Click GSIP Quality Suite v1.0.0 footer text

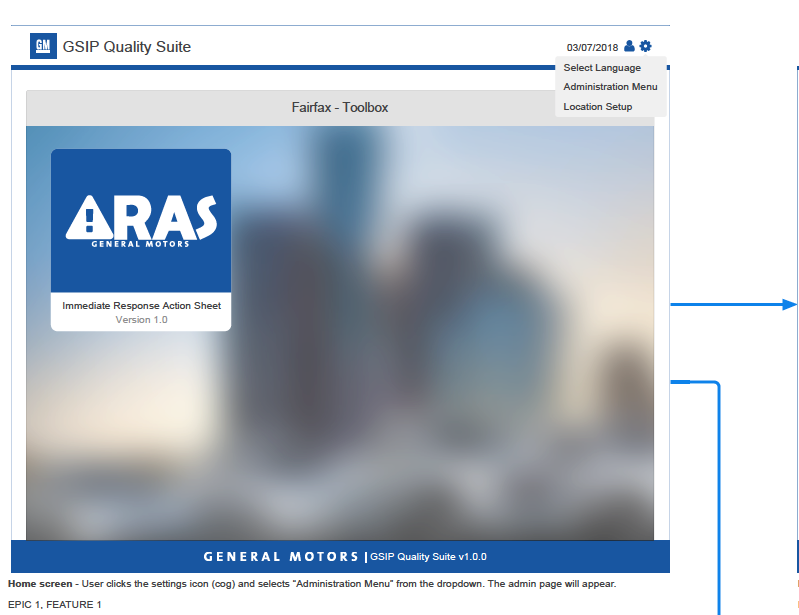[428, 557]
